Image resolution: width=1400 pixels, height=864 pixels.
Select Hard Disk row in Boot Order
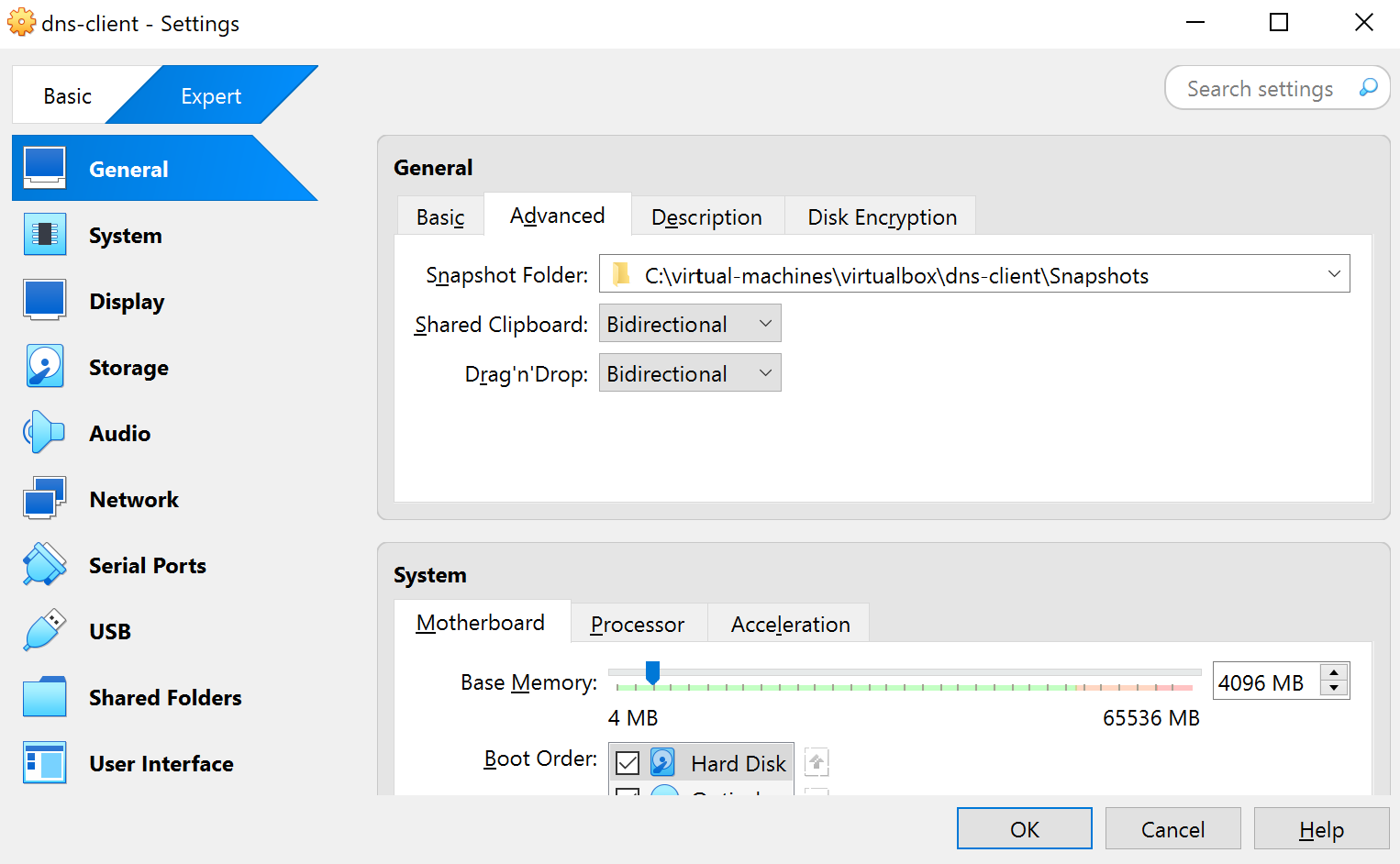pyautogui.click(x=701, y=762)
